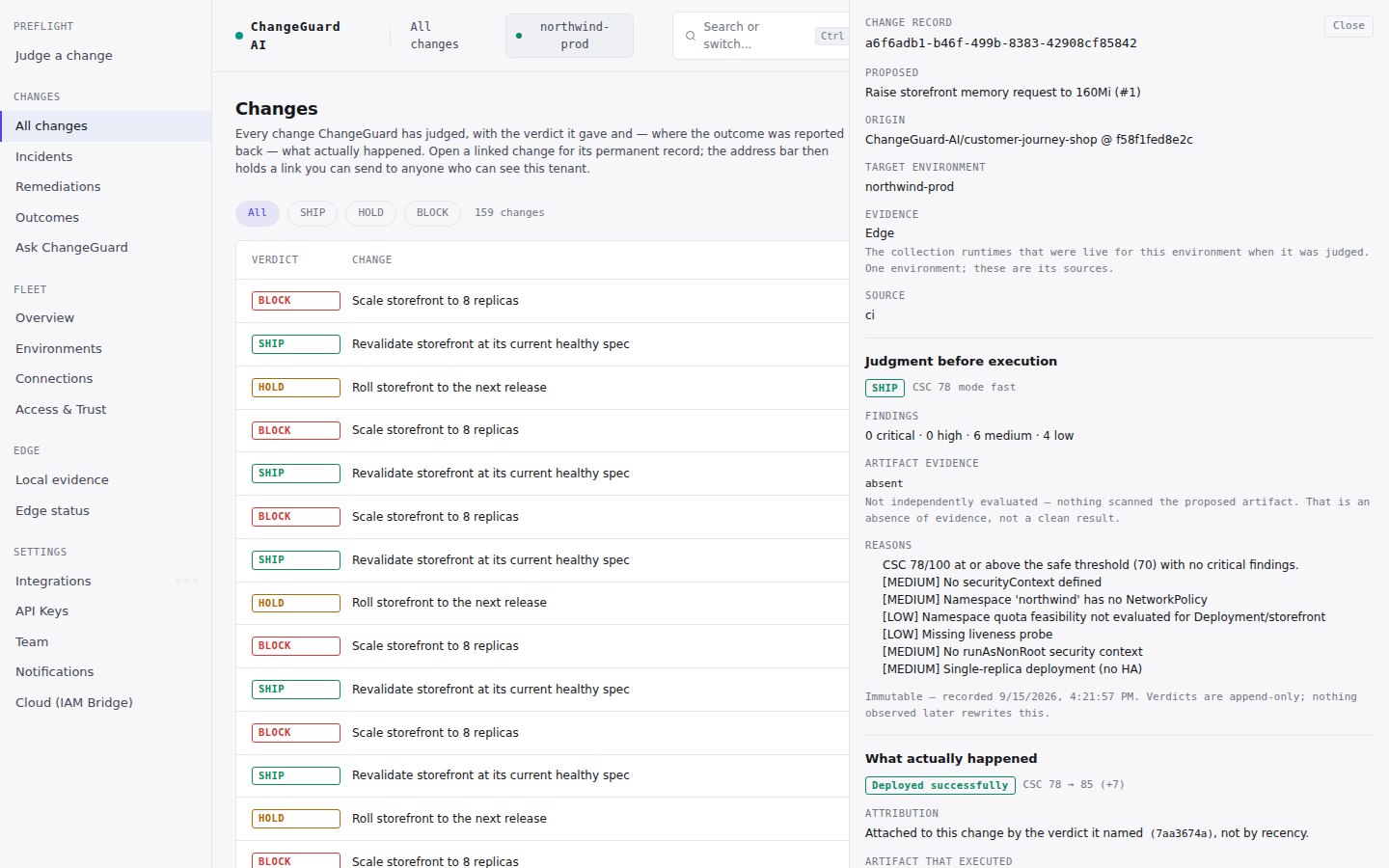This screenshot has height=868, width=1389.
Task: Click the verdict reference (7aa3674a)
Action: tap(1183, 833)
